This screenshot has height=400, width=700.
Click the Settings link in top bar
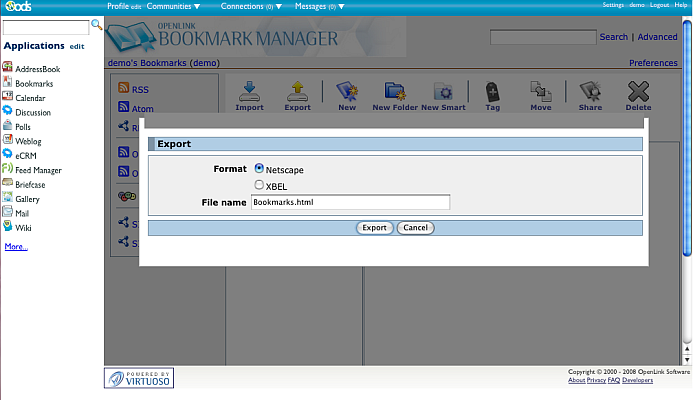click(x=613, y=5)
